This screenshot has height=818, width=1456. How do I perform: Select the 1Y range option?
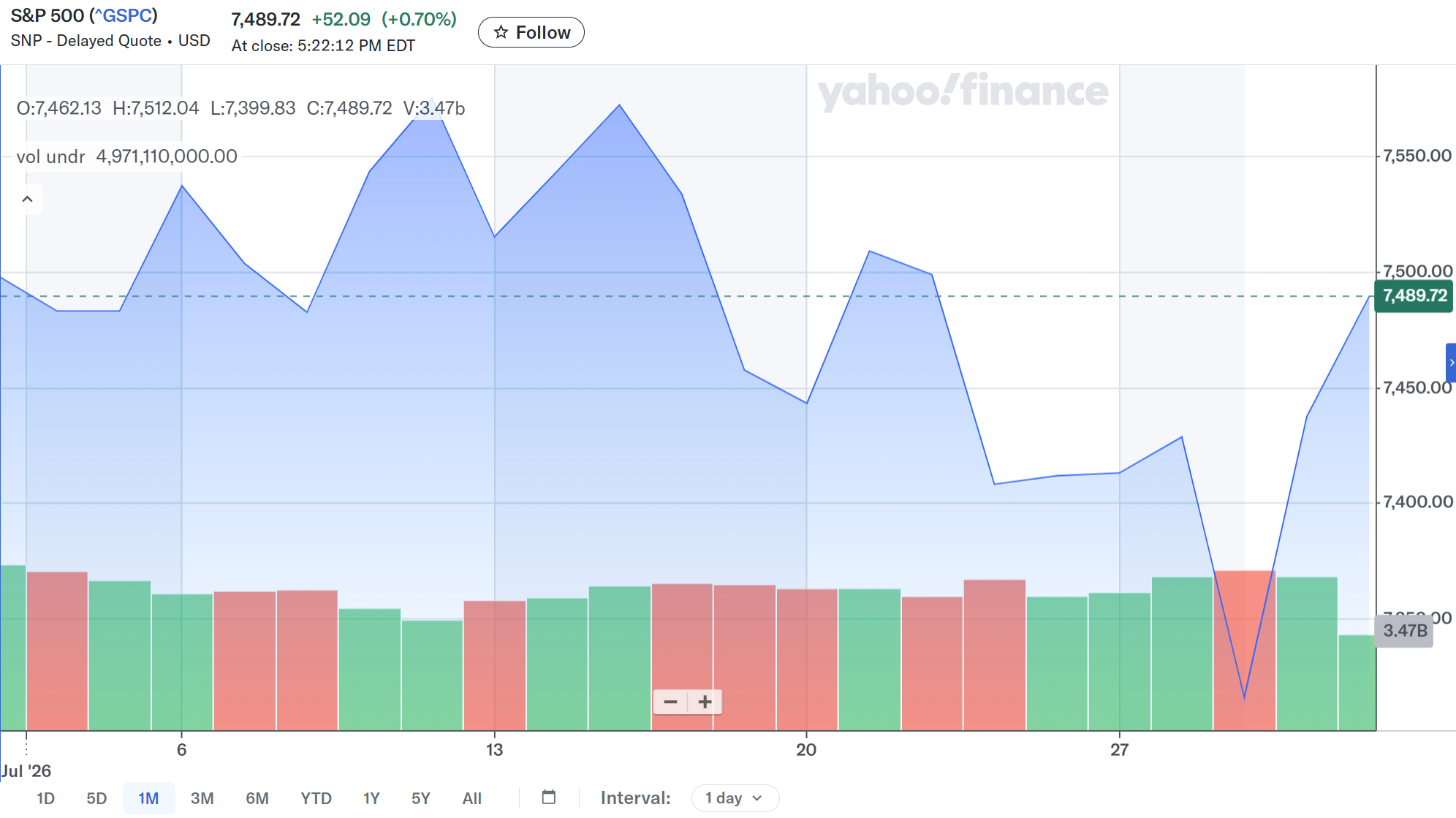click(371, 798)
